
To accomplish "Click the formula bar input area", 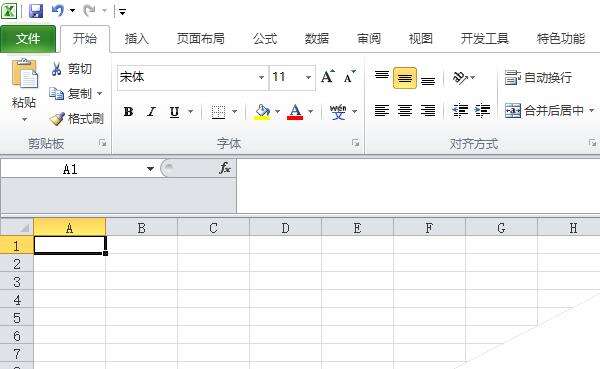I will [418, 186].
